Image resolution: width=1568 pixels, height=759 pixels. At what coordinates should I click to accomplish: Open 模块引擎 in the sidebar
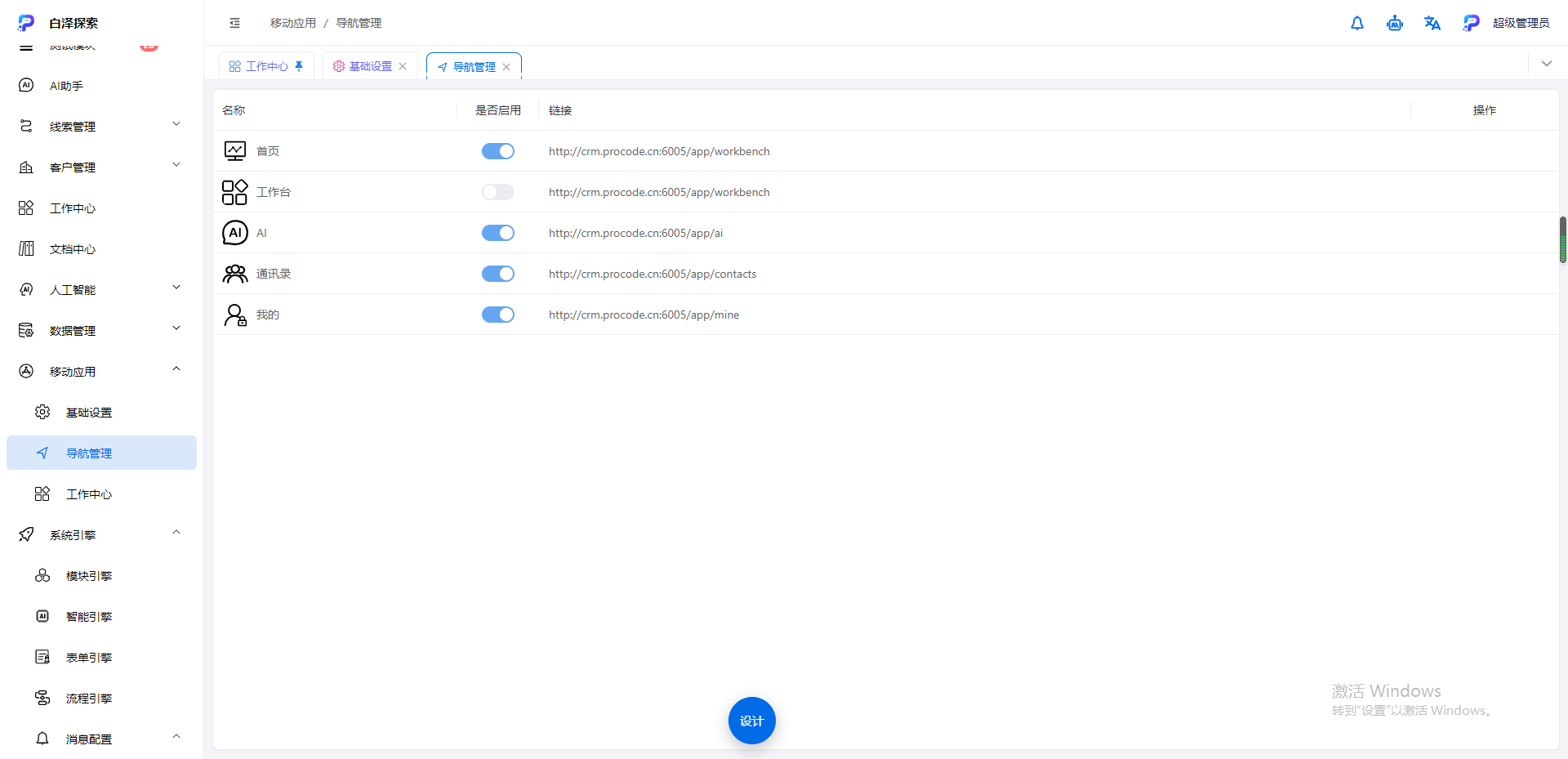101,576
